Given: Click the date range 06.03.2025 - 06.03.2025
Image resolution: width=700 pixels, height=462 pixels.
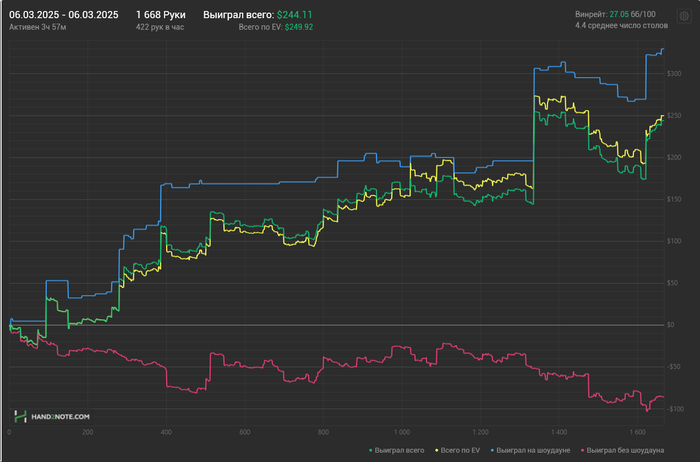Looking at the screenshot, I should coord(64,15).
